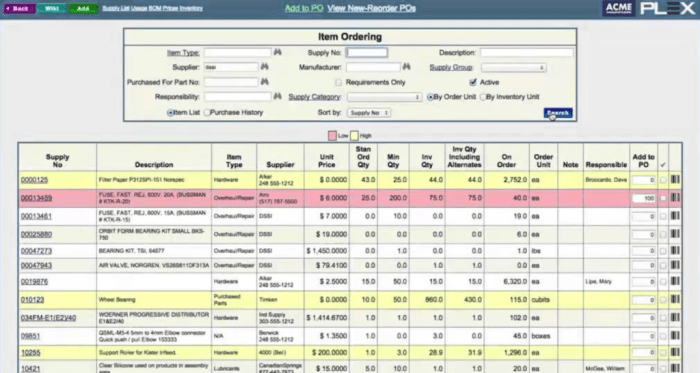Click barcode icon for 034FM-E1(E2)/40

pos(675,318)
